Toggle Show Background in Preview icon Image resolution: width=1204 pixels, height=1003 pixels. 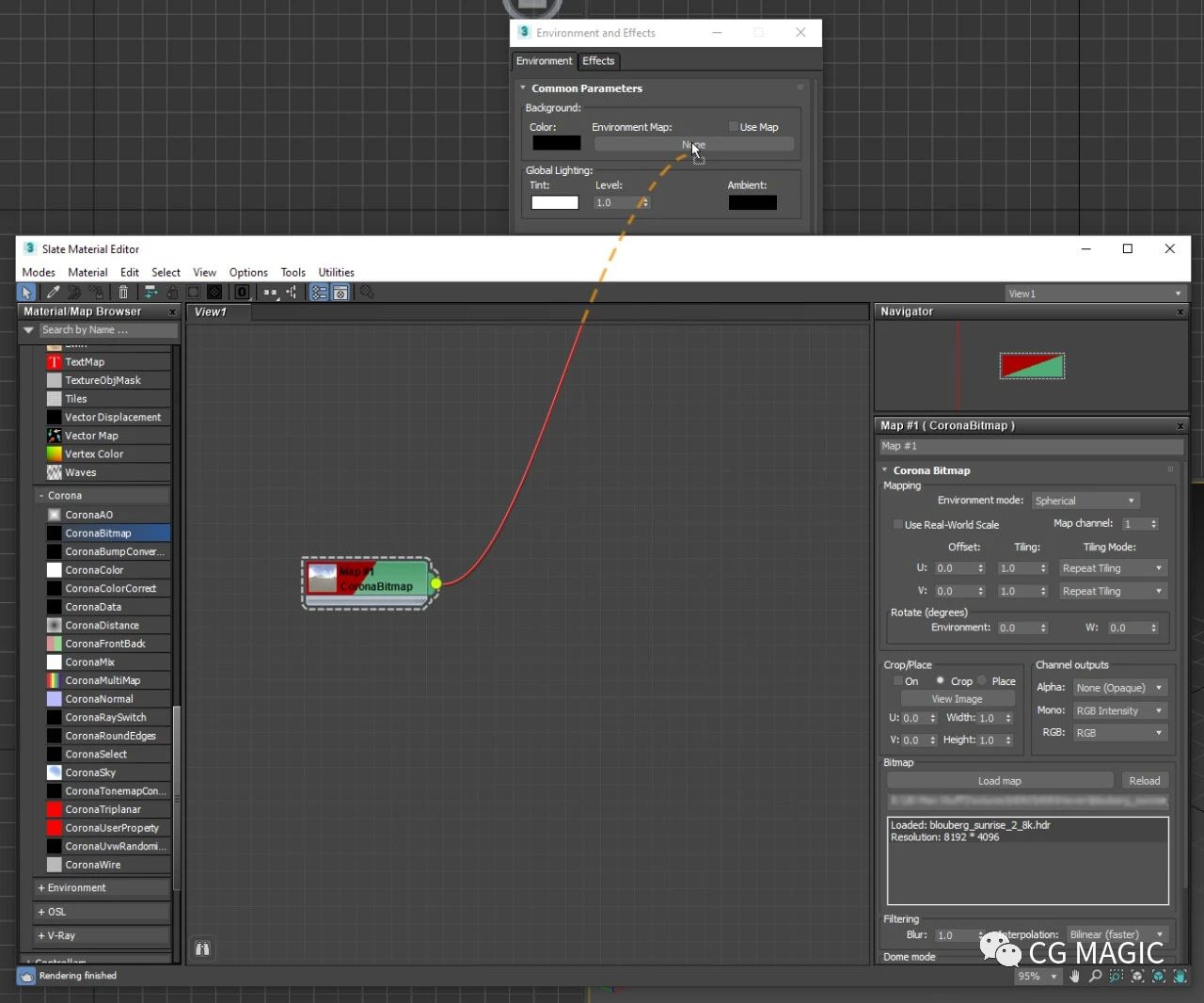tap(214, 293)
